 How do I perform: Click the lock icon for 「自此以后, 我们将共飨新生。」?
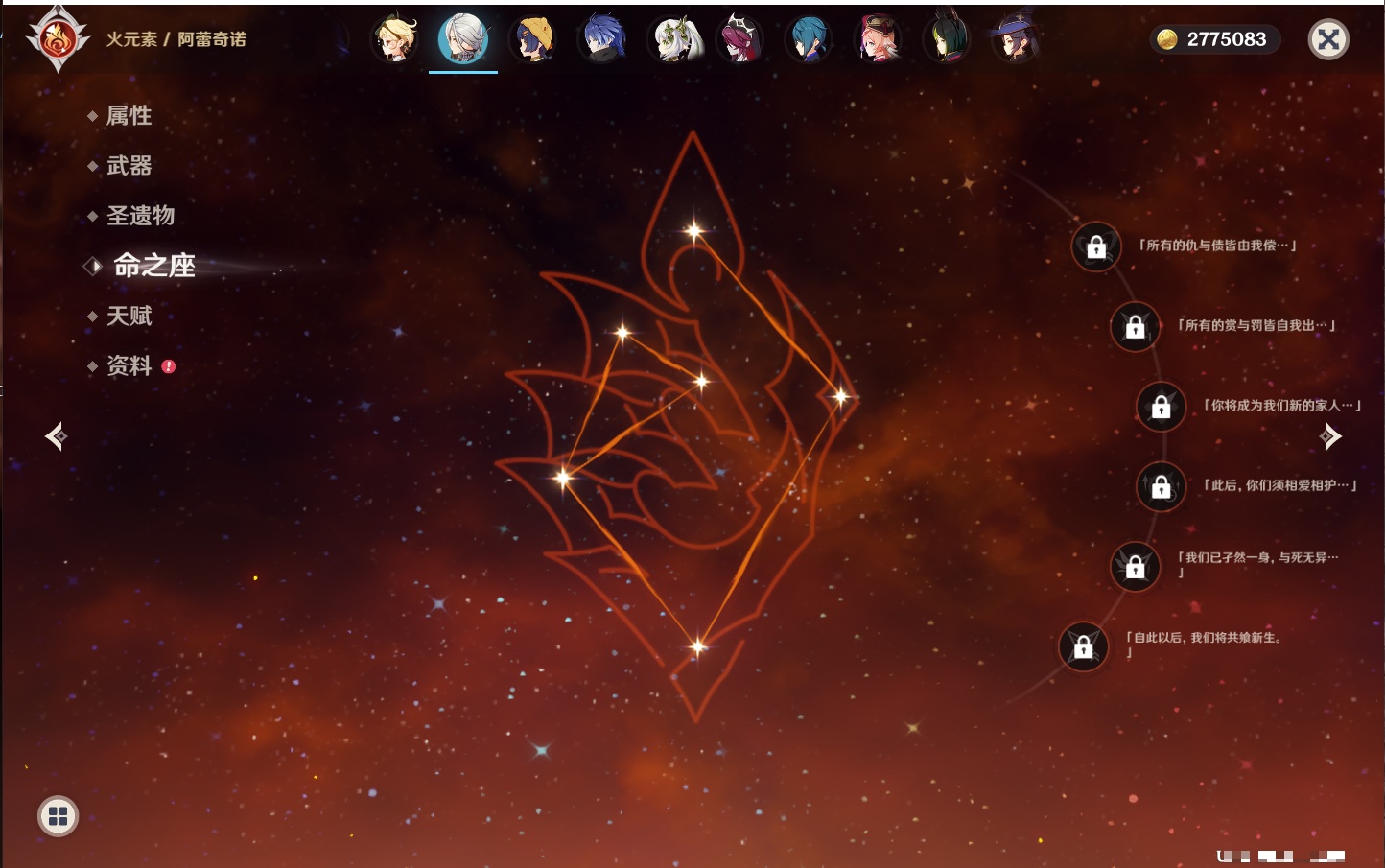[x=1083, y=646]
